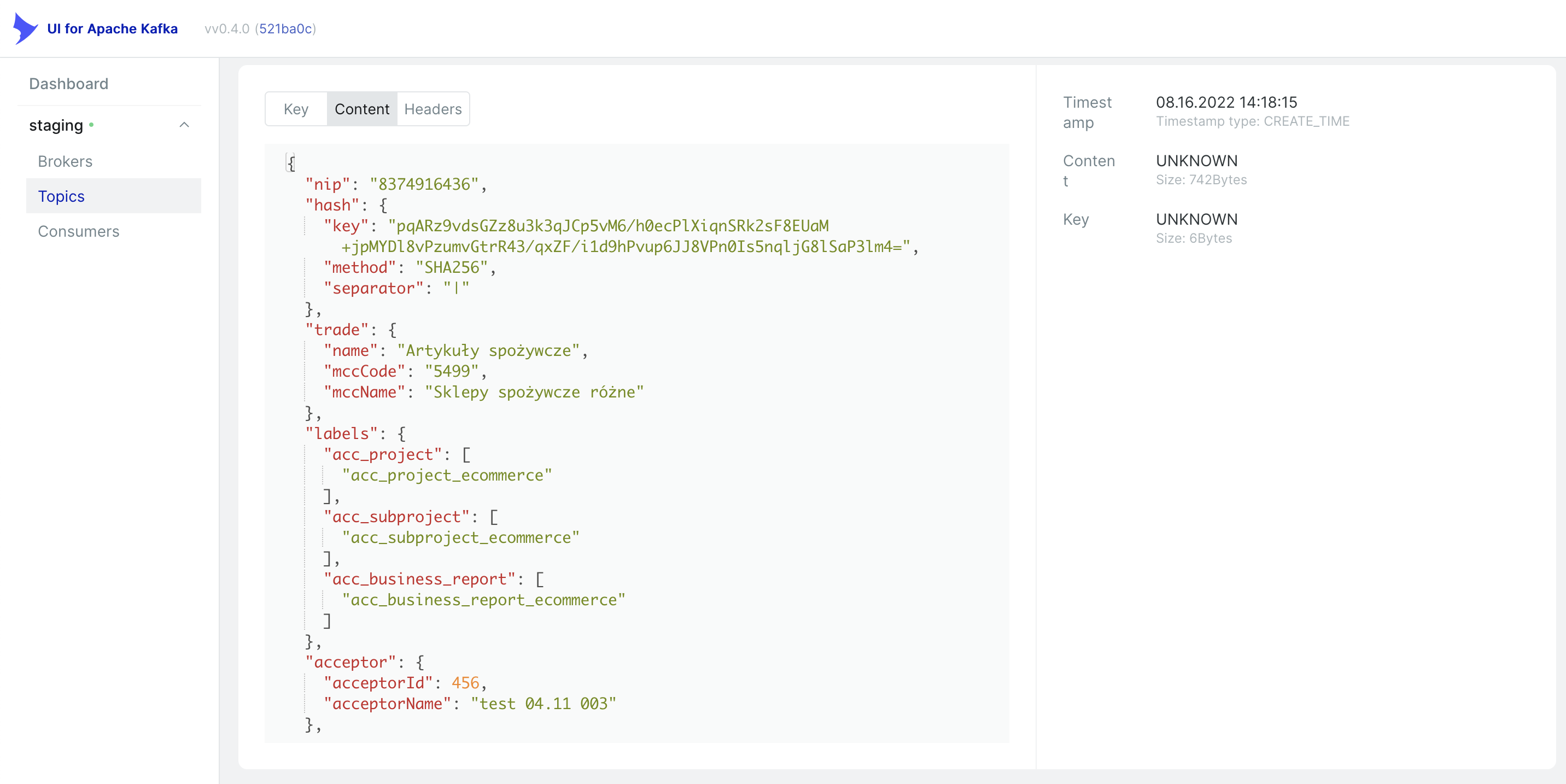This screenshot has height=784, width=1566.
Task: Click the "SHA256" method value
Action: click(452, 267)
